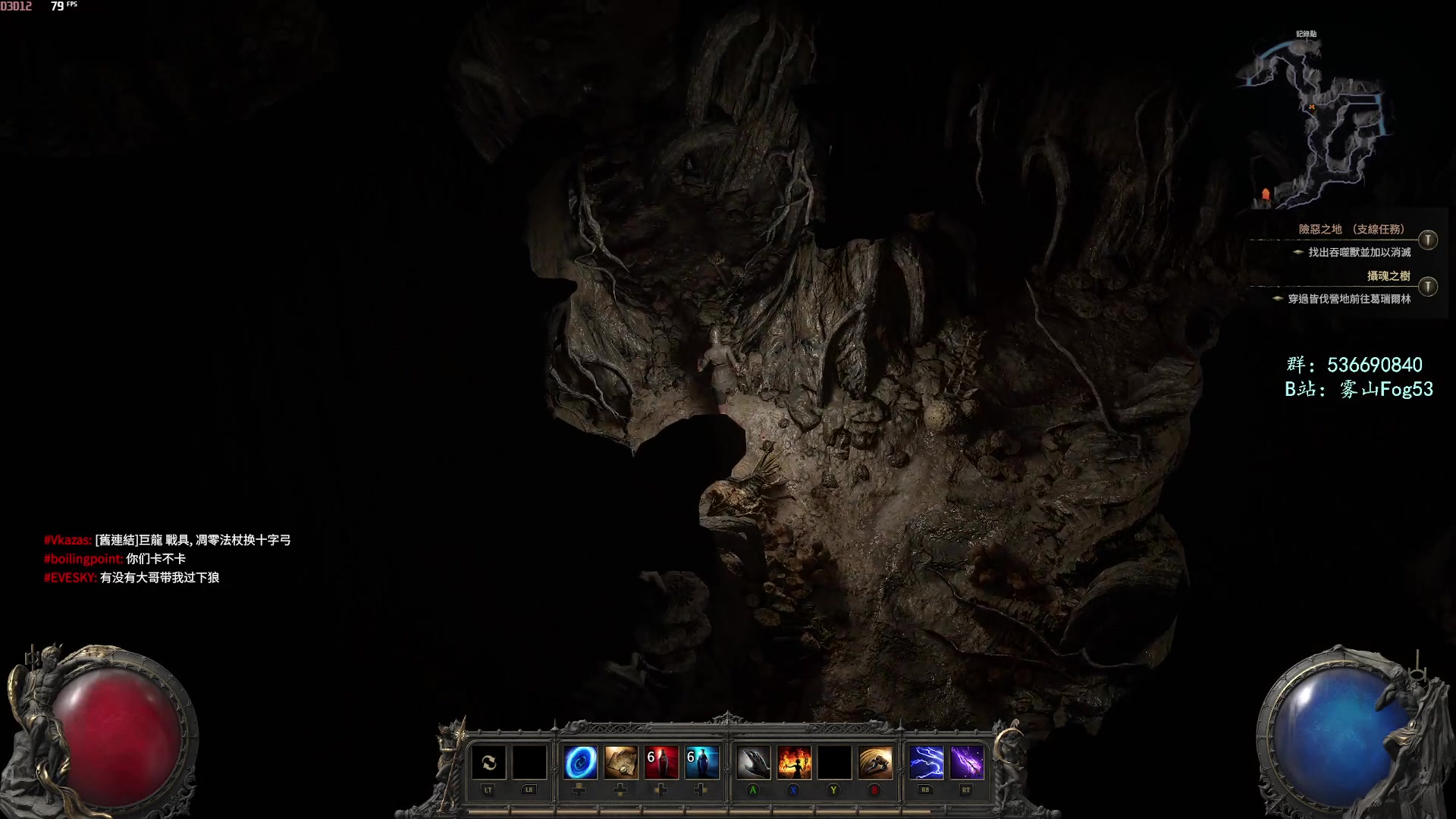This screenshot has width=1456, height=819.
Task: Click the experience bar below skill bar
Action: [726, 811]
